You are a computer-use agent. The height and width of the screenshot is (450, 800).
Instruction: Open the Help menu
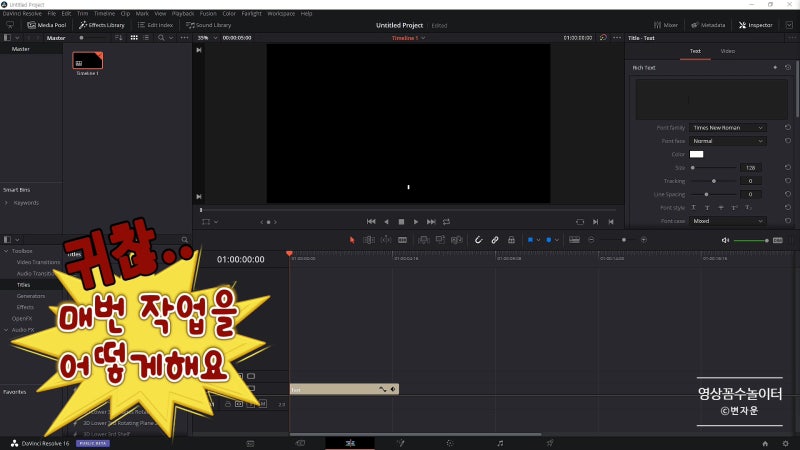306,14
